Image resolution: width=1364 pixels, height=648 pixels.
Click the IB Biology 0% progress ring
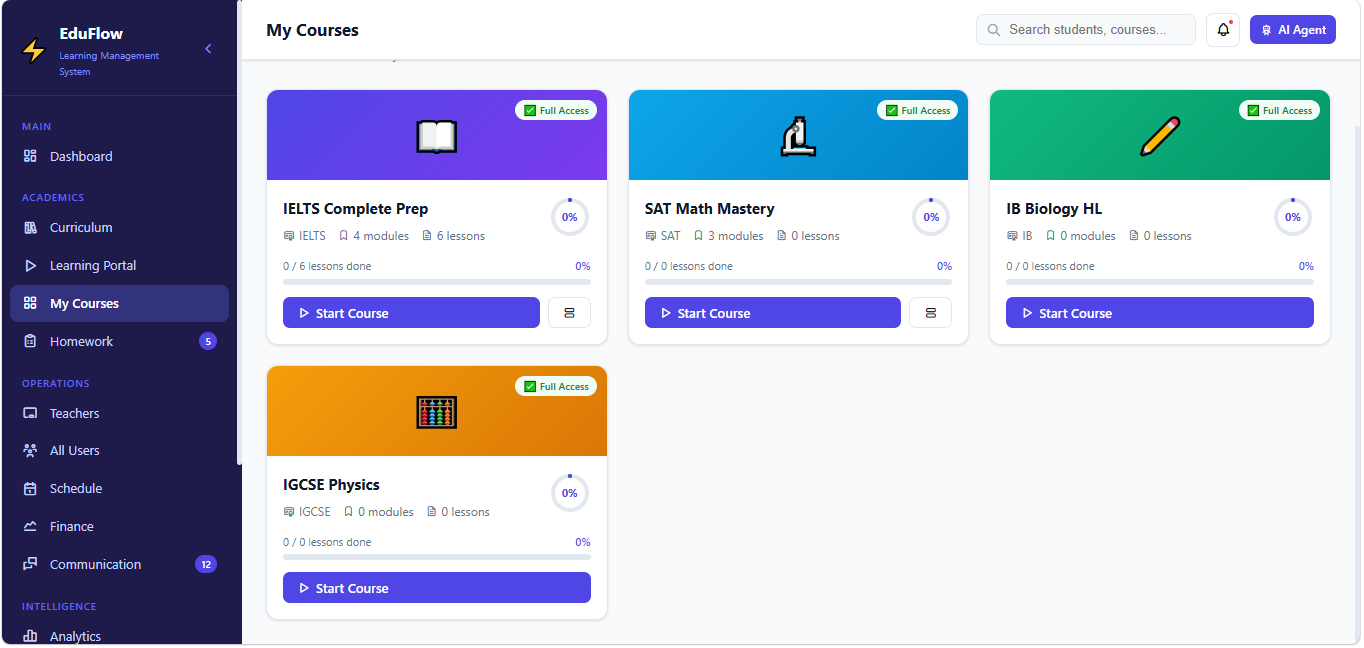point(1293,217)
